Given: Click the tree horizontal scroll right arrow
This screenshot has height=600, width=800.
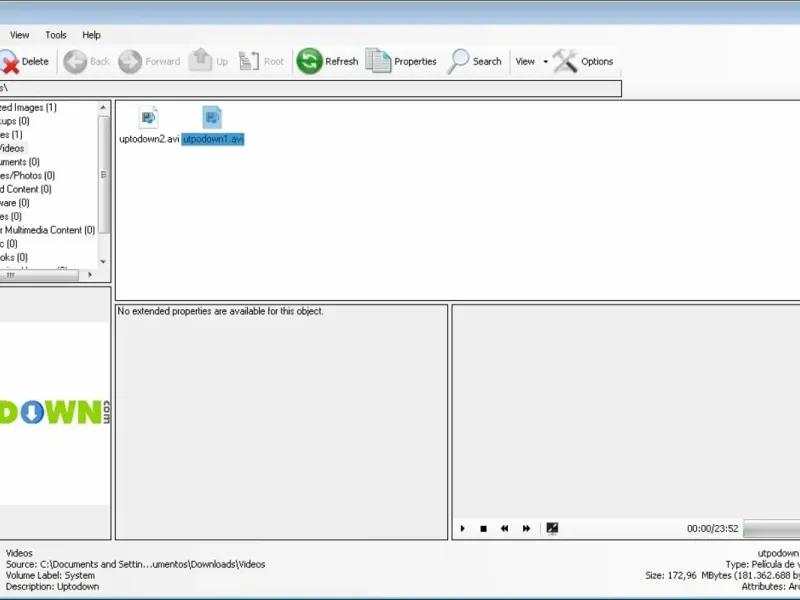Looking at the screenshot, I should click(x=90, y=275).
